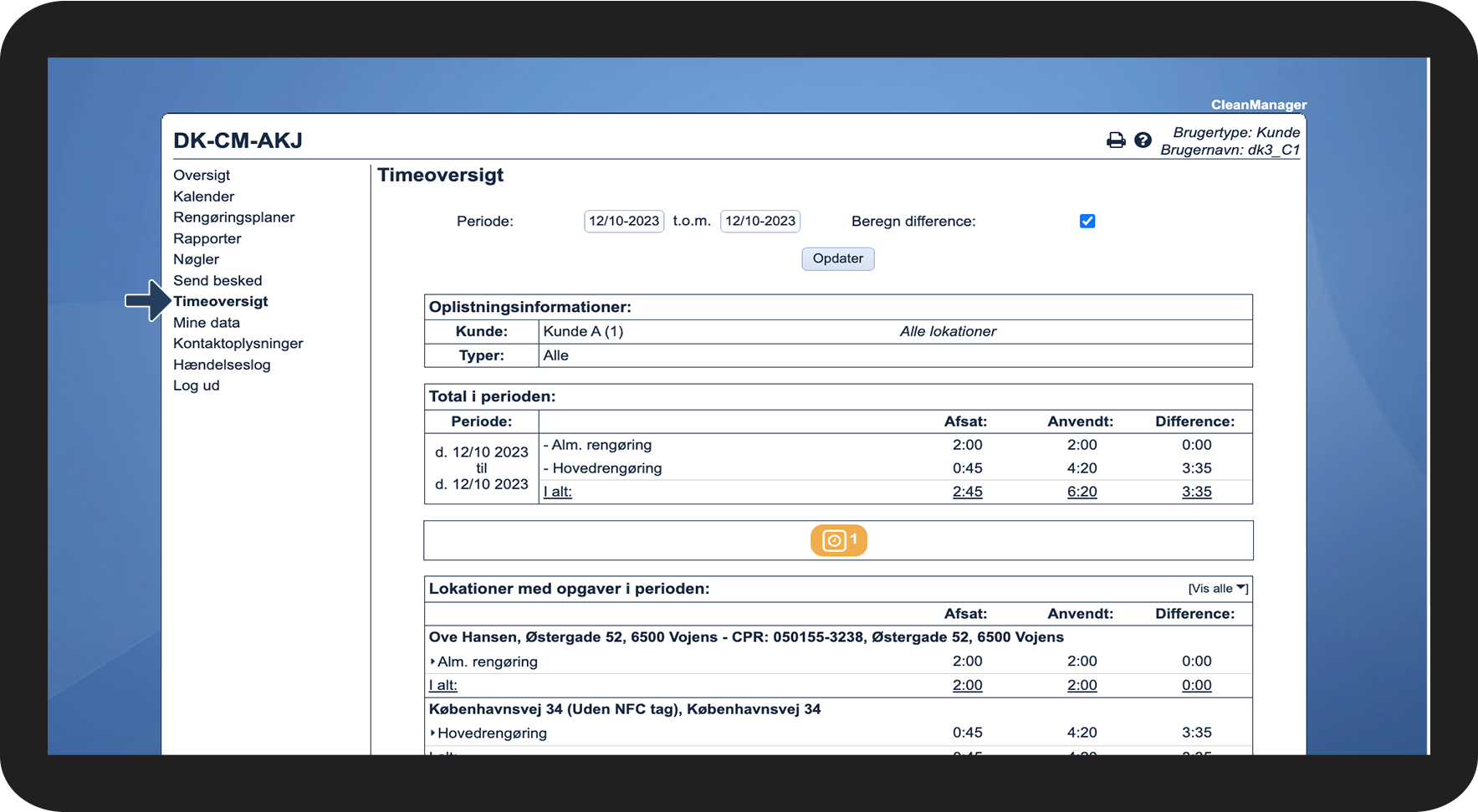
Task: Click the t.o.m. end date field
Action: (x=759, y=222)
